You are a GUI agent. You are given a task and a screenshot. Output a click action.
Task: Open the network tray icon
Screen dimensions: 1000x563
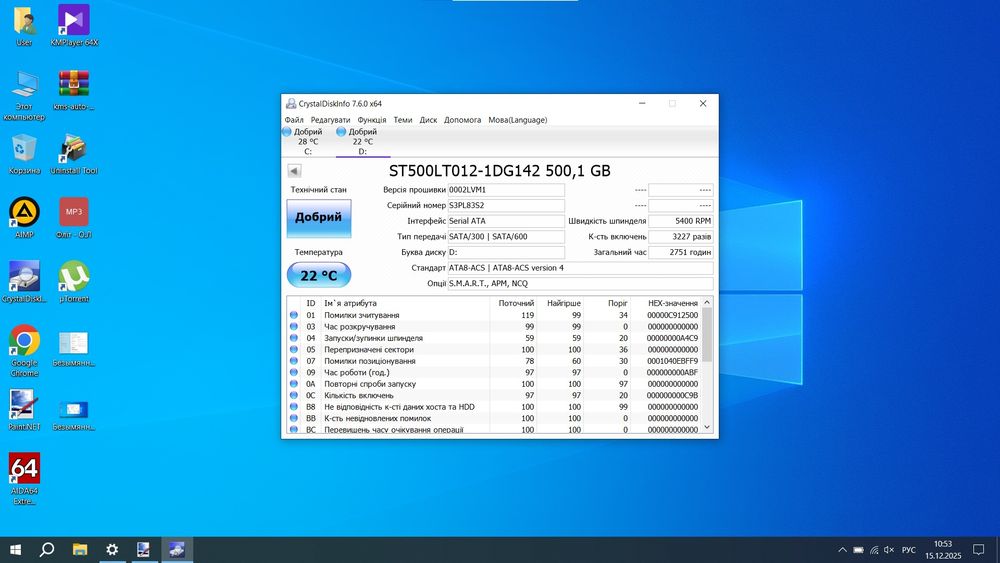click(874, 550)
